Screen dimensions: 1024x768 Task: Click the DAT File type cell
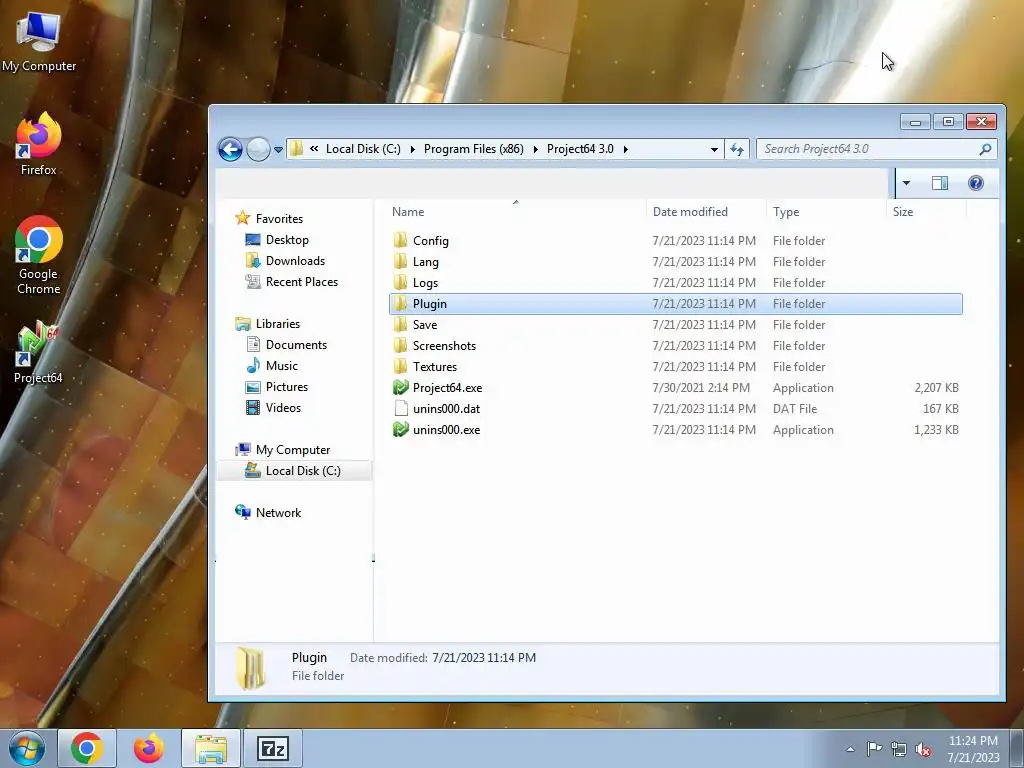[x=795, y=409]
